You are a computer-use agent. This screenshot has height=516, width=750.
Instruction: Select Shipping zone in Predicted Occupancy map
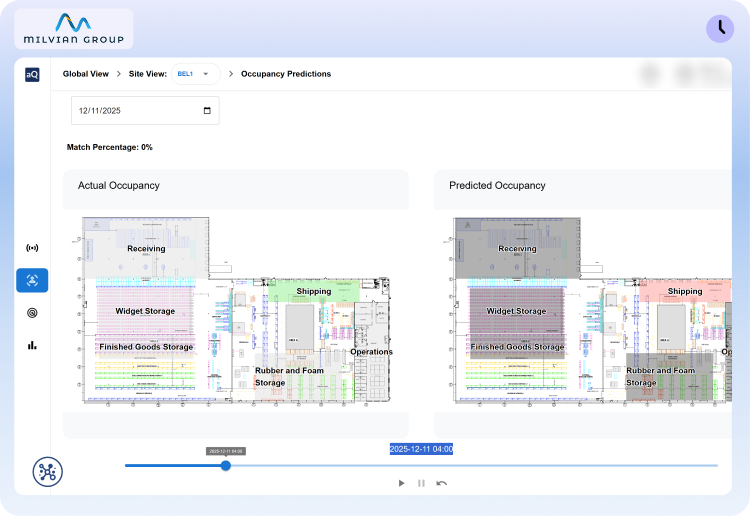coord(685,291)
